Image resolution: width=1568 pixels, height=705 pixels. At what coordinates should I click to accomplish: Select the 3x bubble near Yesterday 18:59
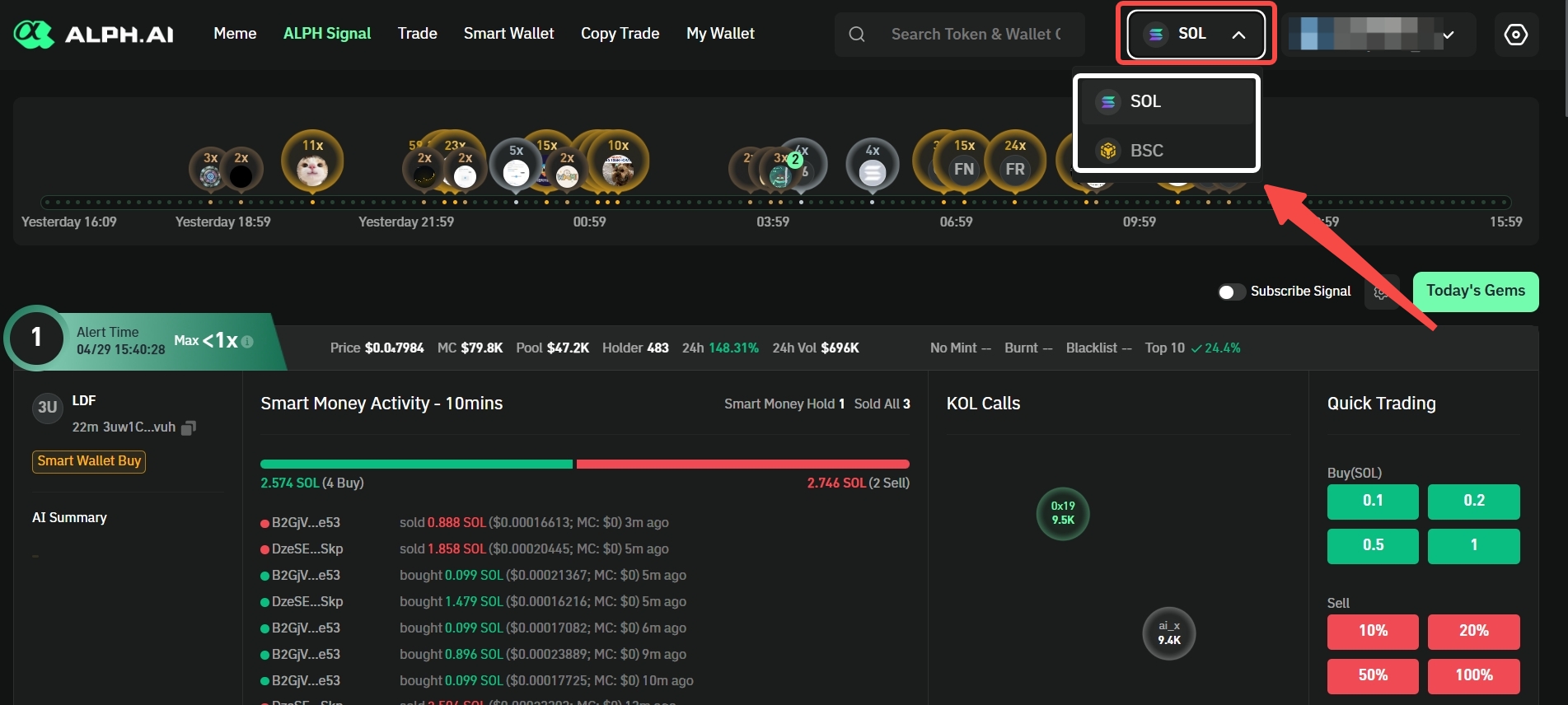pos(210,169)
